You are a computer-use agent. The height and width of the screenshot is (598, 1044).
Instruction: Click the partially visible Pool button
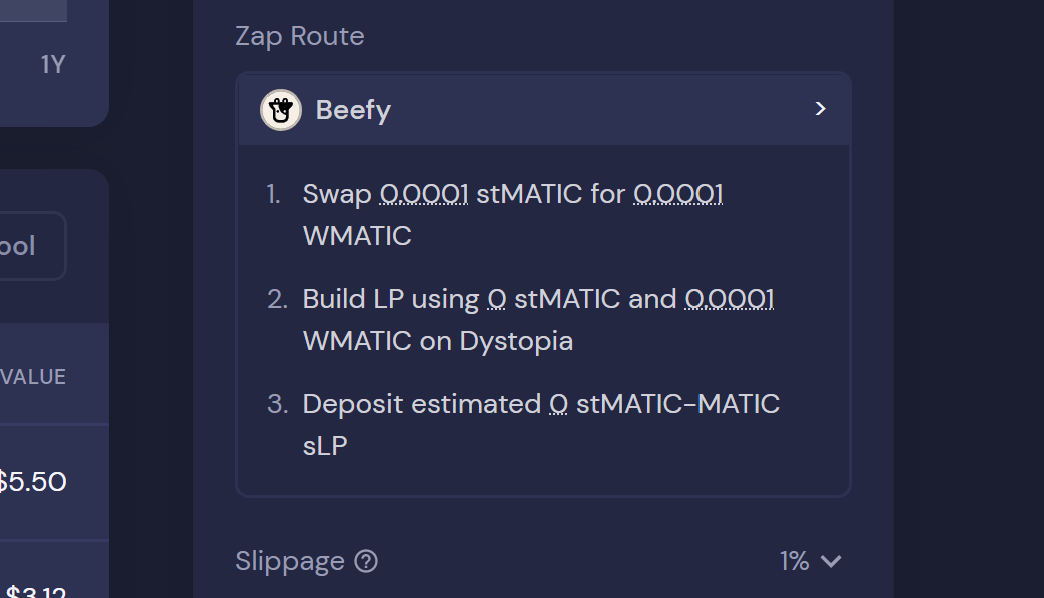point(22,246)
